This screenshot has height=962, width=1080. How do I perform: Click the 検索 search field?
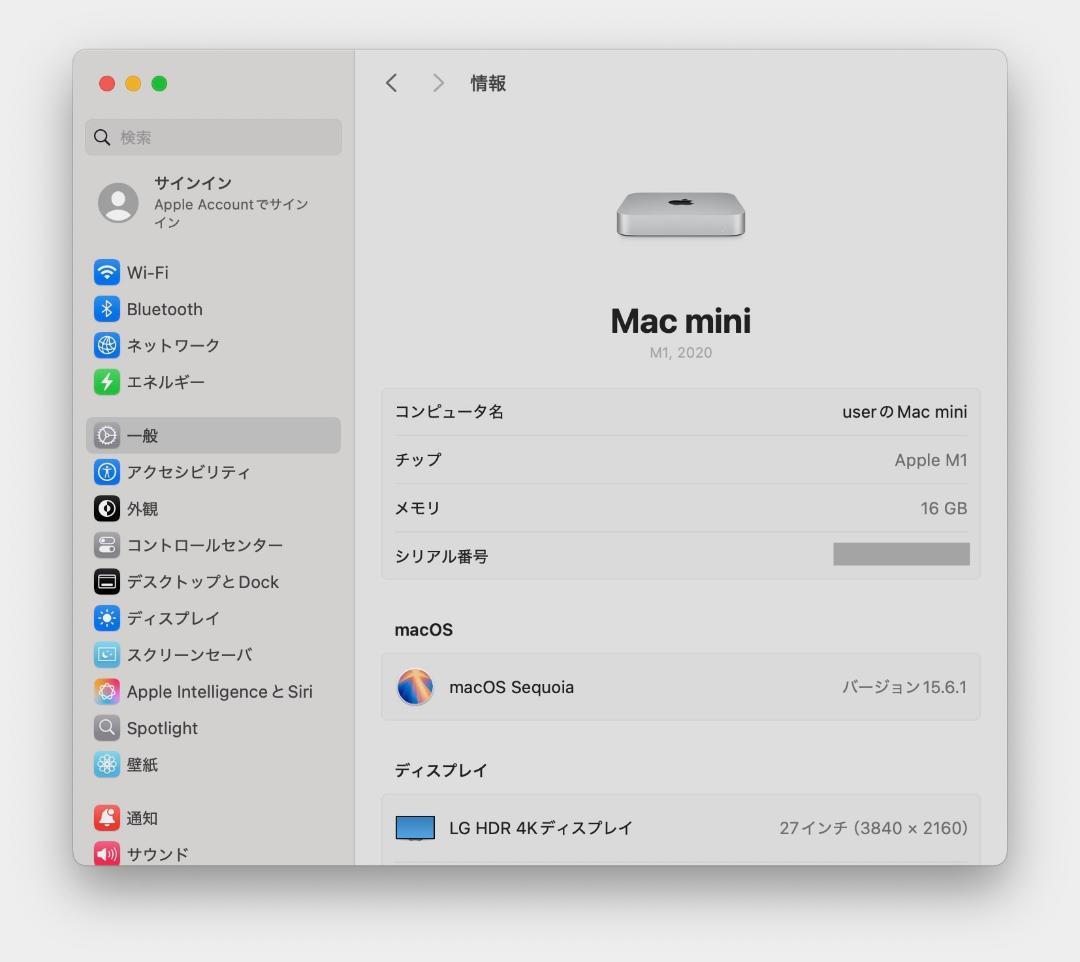[213, 137]
